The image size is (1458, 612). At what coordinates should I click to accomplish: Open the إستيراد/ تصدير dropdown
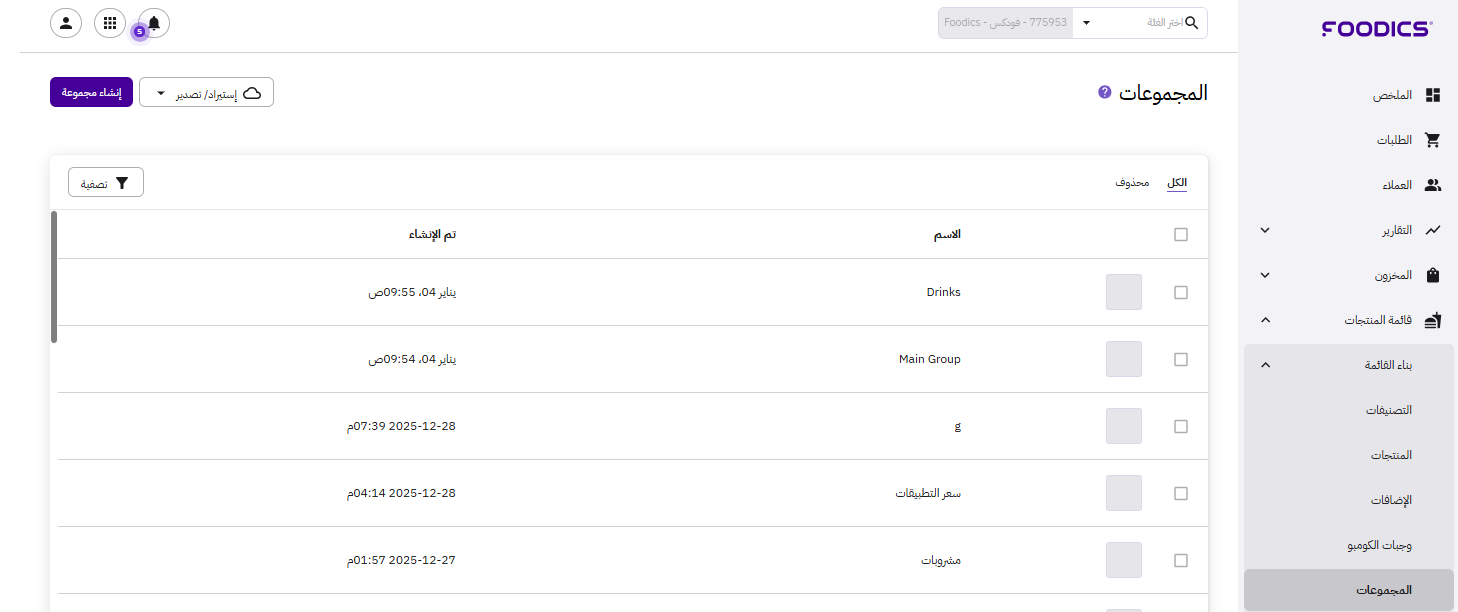pos(206,93)
